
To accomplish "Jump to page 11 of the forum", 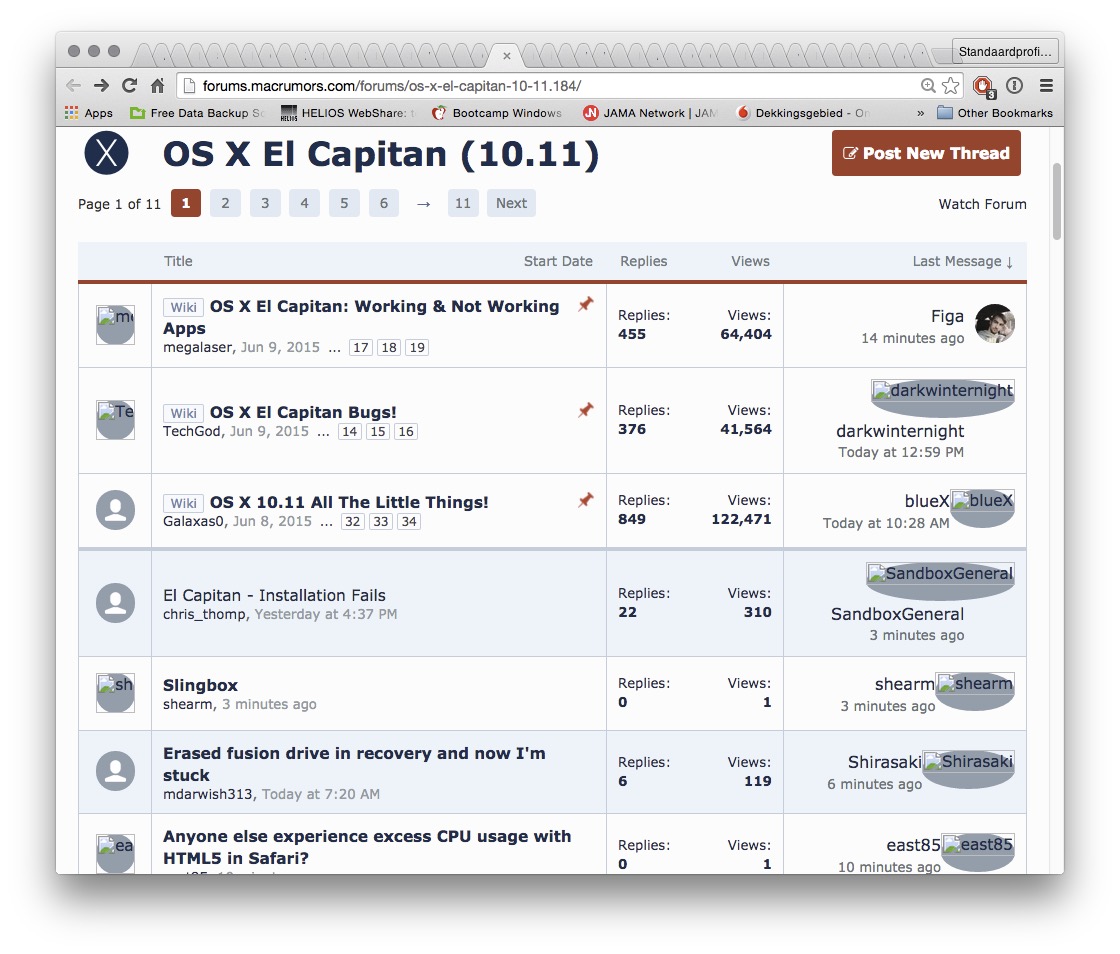I will (463, 204).
